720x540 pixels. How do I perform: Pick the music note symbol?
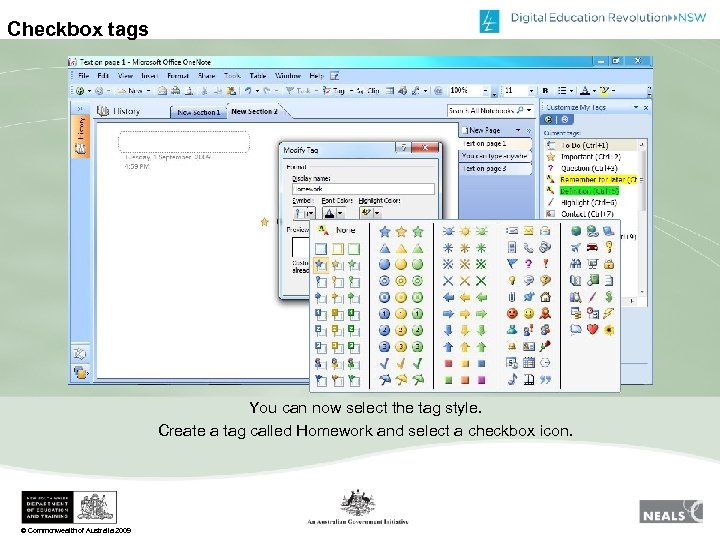pyautogui.click(x=512, y=379)
